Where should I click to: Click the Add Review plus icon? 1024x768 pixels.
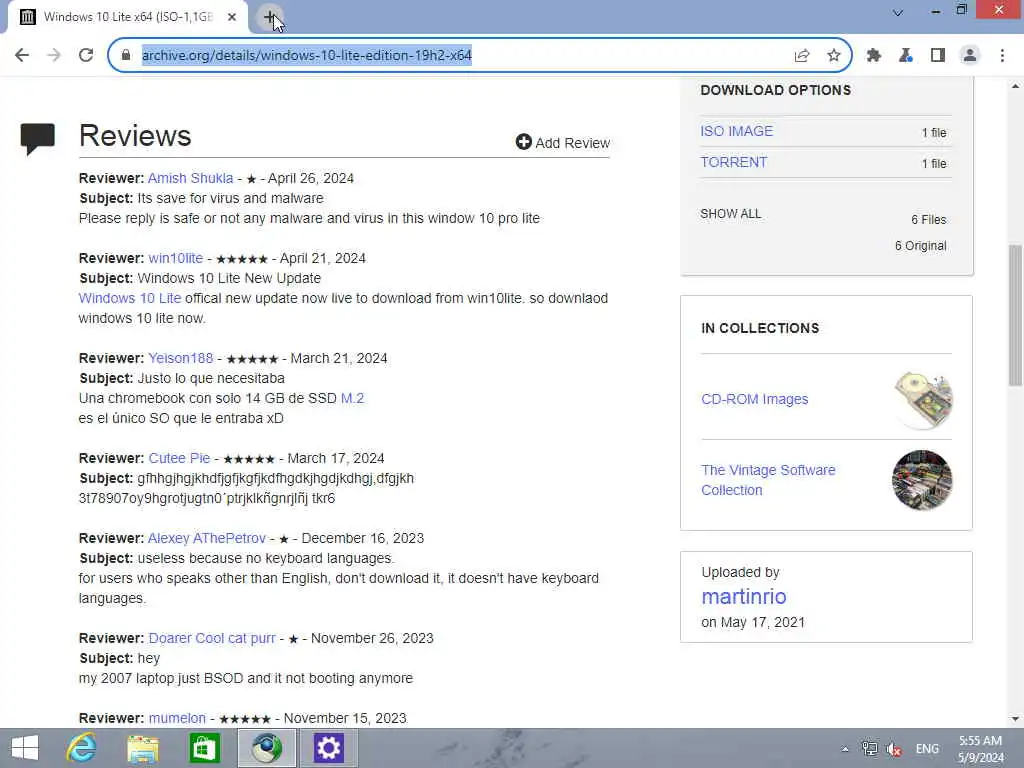coord(523,142)
